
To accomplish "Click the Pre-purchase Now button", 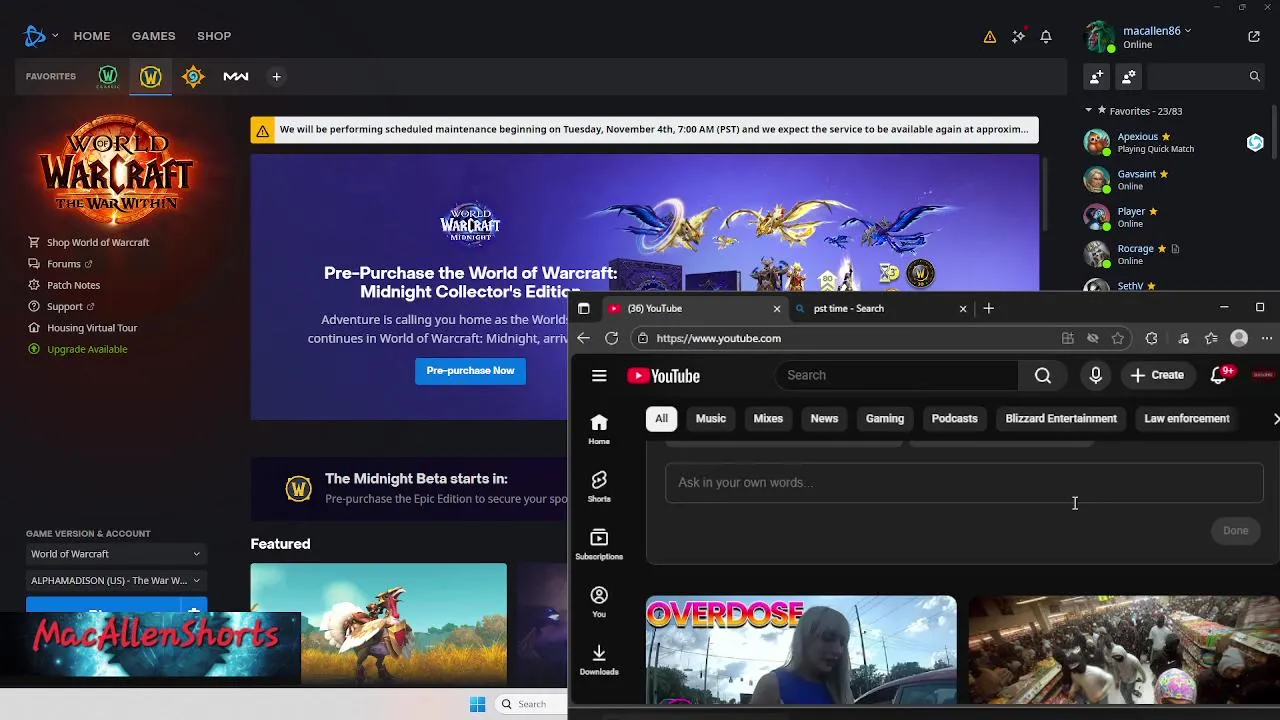I will pos(470,371).
